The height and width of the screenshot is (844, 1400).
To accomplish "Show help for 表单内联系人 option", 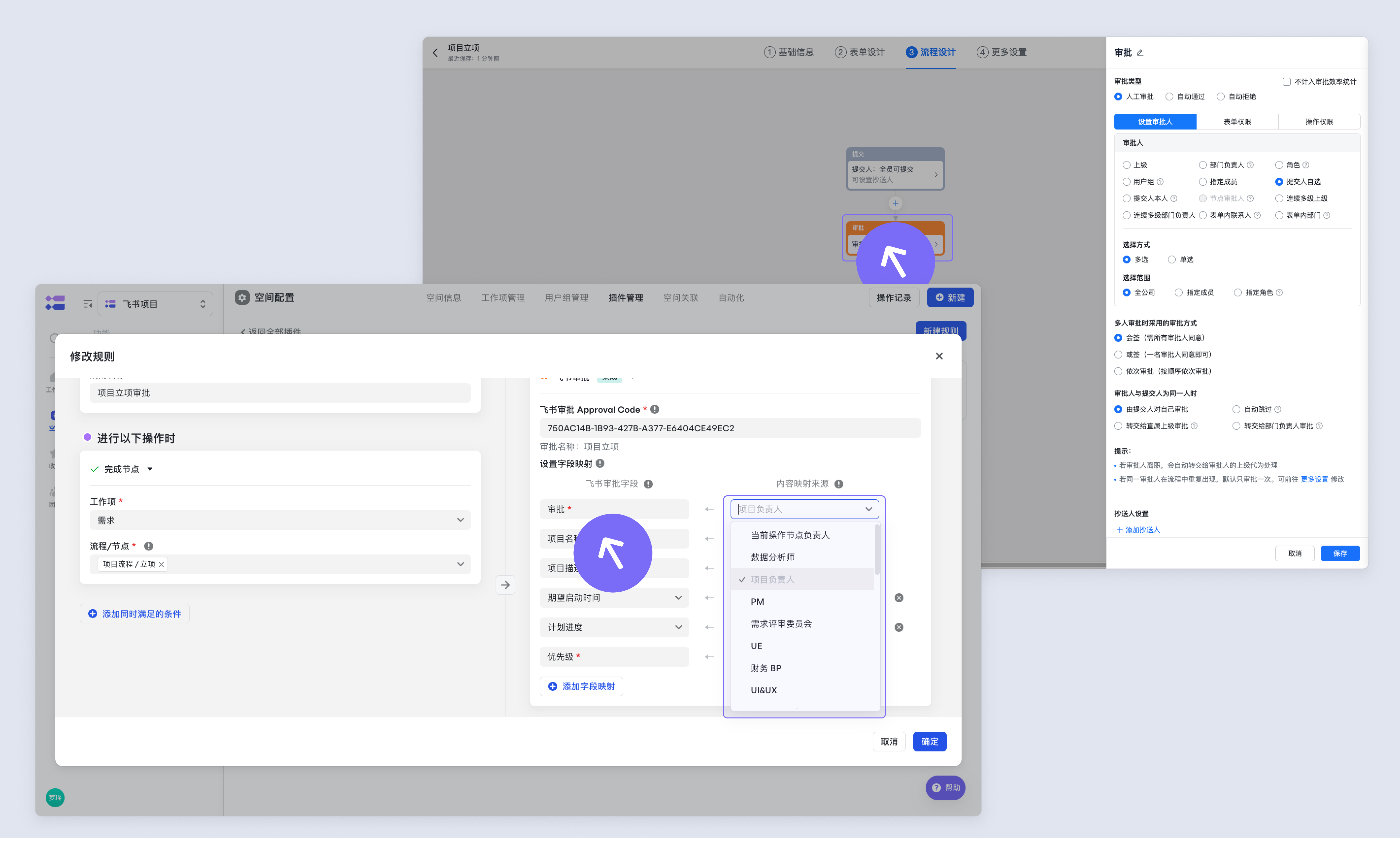I will (1257, 215).
